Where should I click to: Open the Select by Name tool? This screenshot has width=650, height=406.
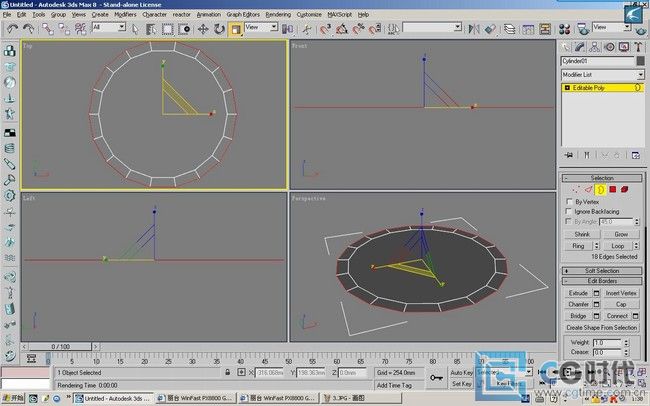click(151, 29)
